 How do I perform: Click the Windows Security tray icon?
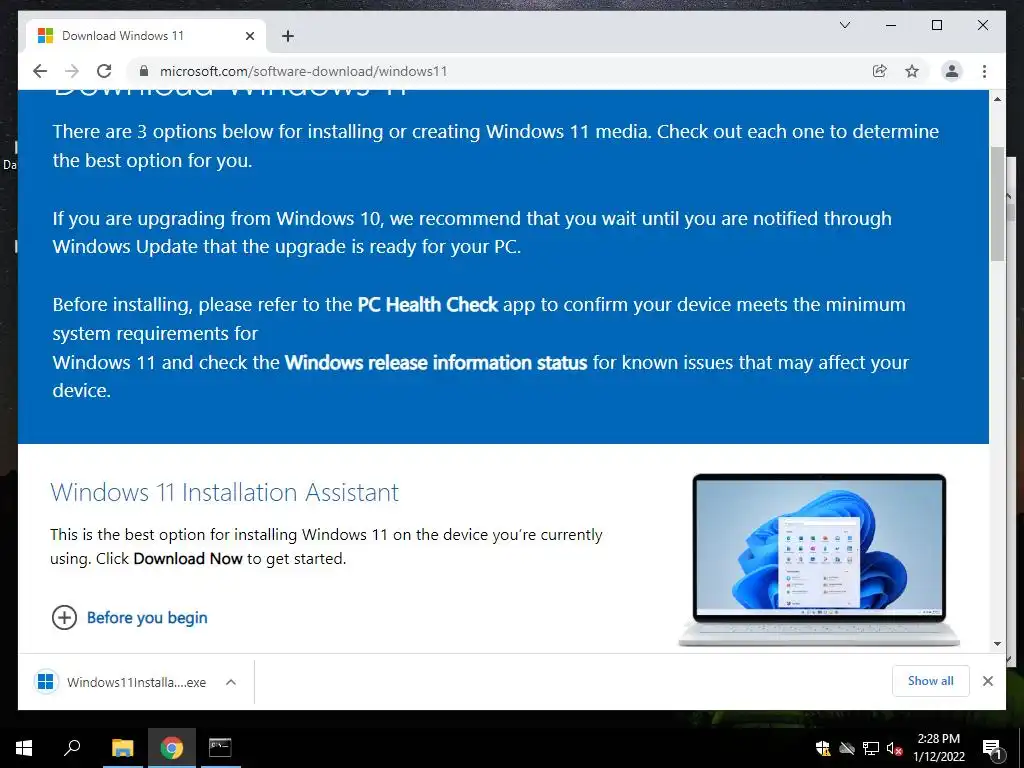[x=823, y=748]
